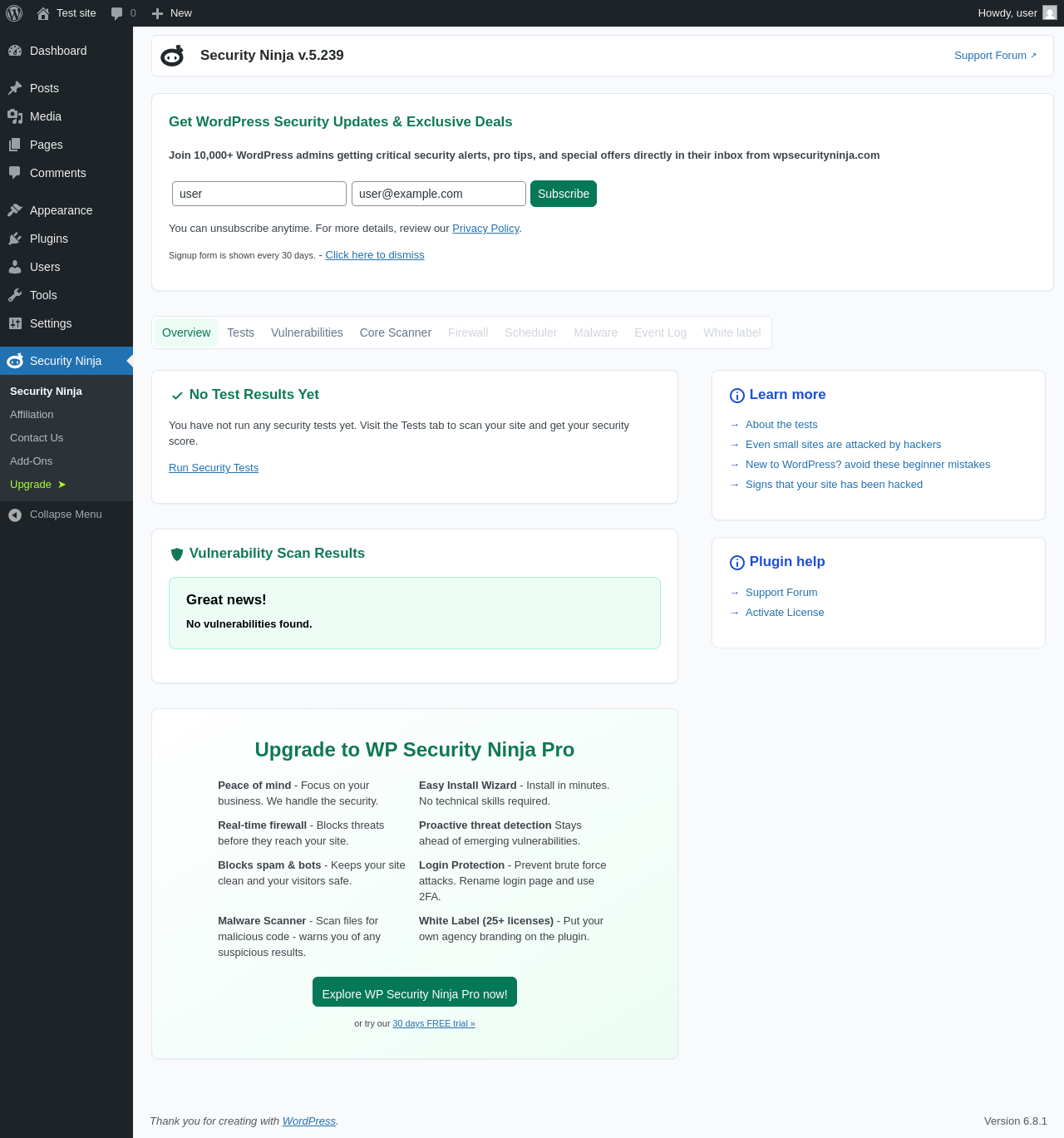Image resolution: width=1064 pixels, height=1138 pixels.
Task: Click the user avatar next to Howdy
Action: tap(1050, 13)
